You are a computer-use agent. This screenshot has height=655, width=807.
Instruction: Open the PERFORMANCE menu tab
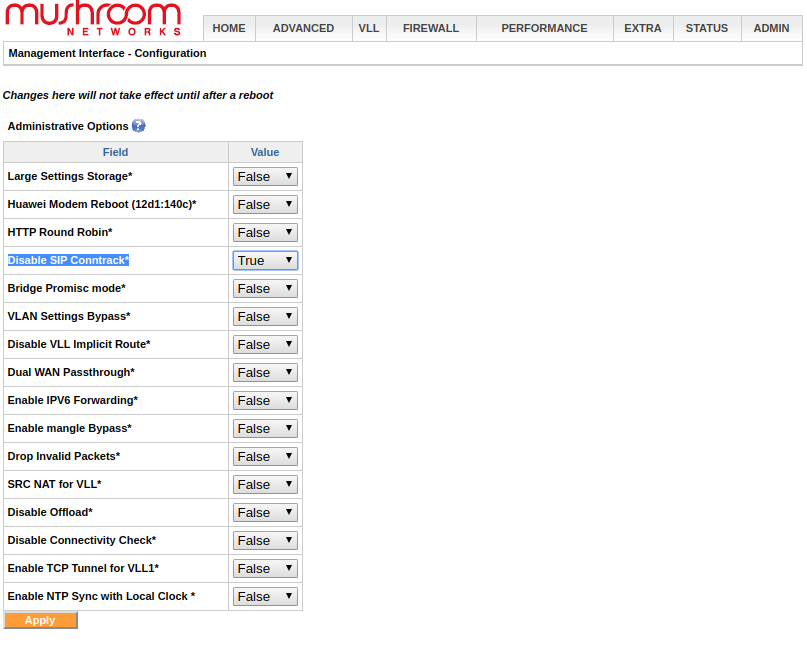544,28
